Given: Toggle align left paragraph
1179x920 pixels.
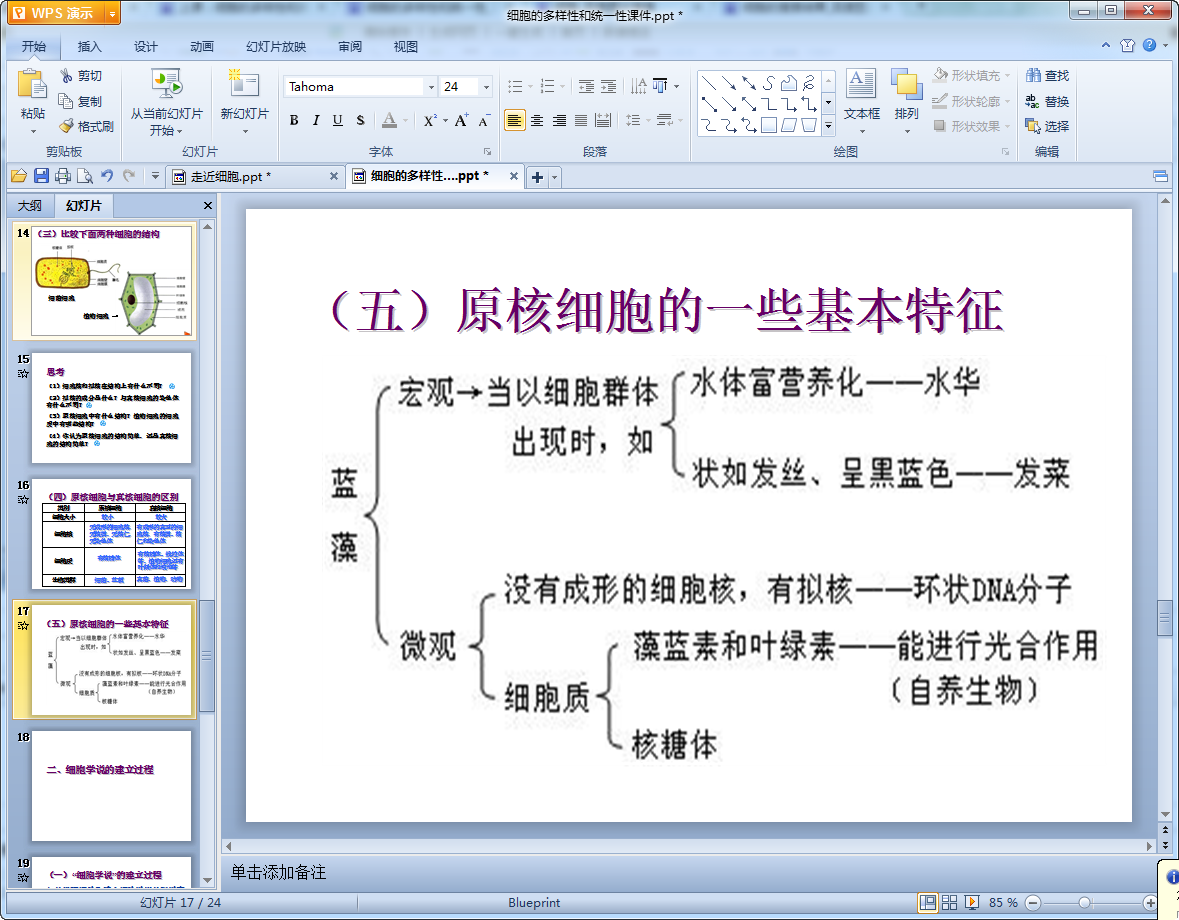Looking at the screenshot, I should 514,120.
